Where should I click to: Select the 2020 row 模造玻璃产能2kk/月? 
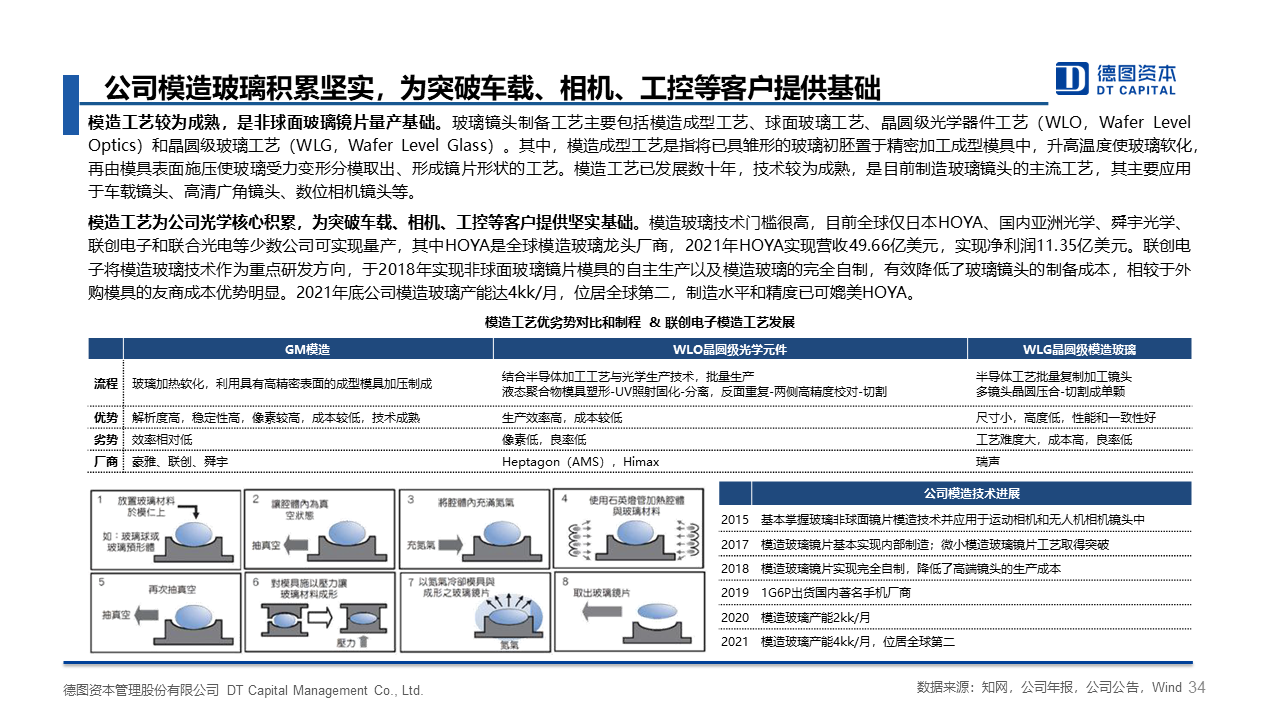tap(955, 618)
